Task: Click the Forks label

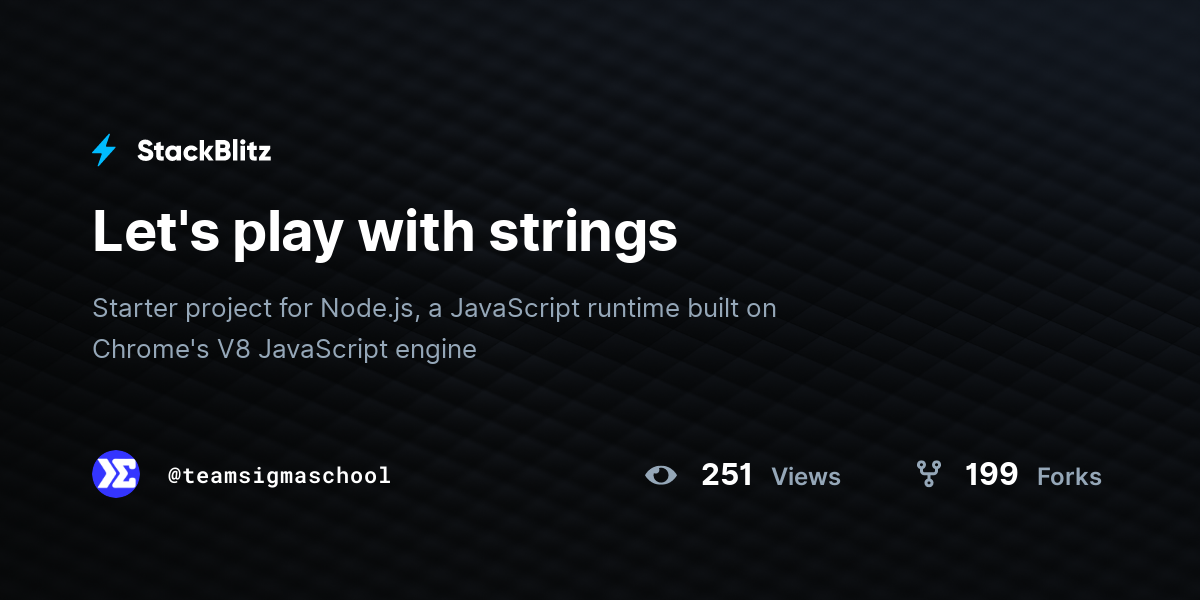Action: point(1069,477)
